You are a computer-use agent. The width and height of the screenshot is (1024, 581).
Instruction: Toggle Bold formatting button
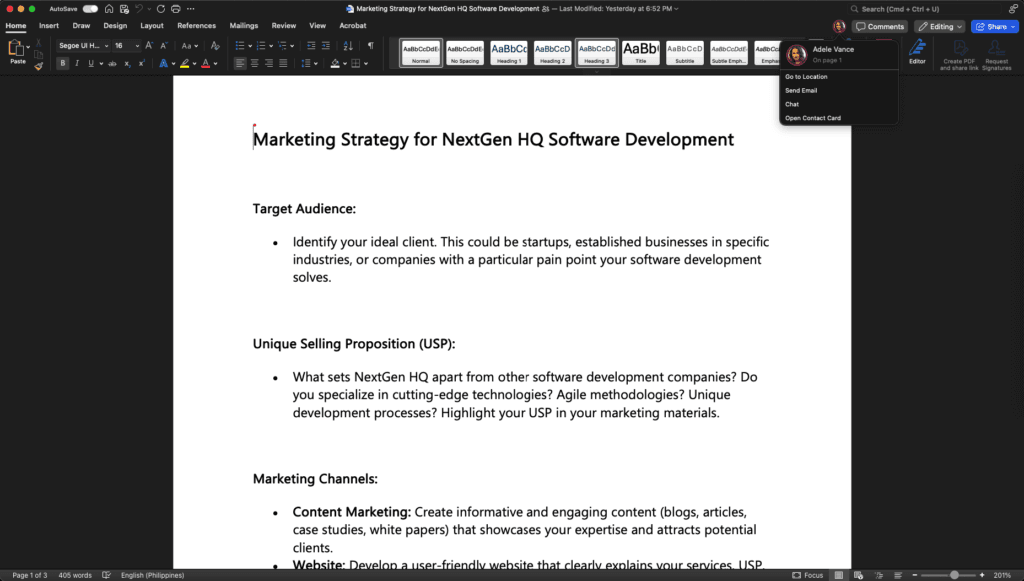point(63,63)
